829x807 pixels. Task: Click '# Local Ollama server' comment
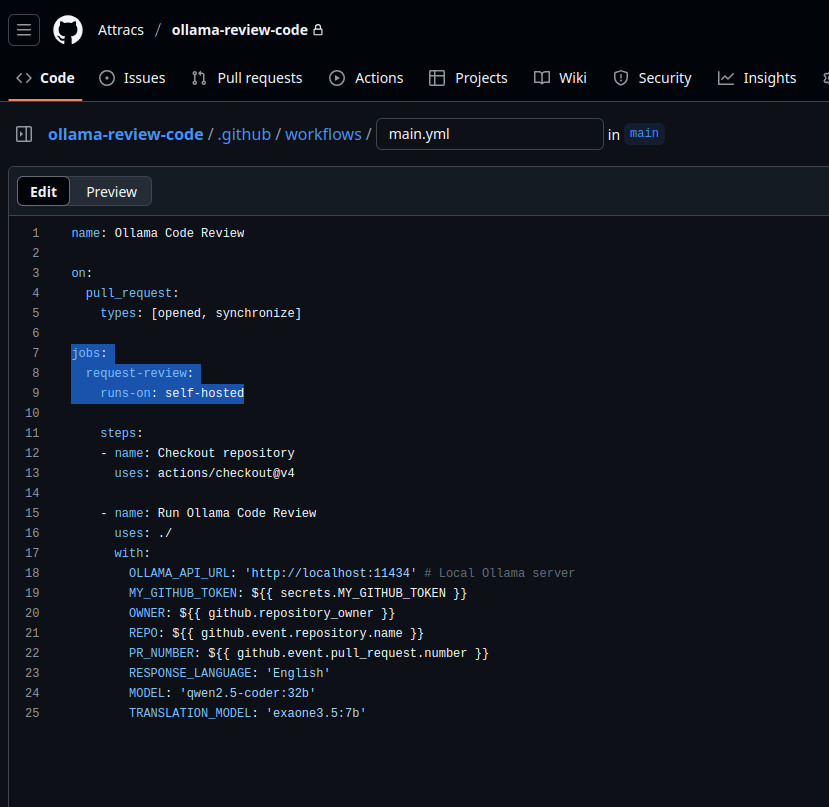(500, 573)
